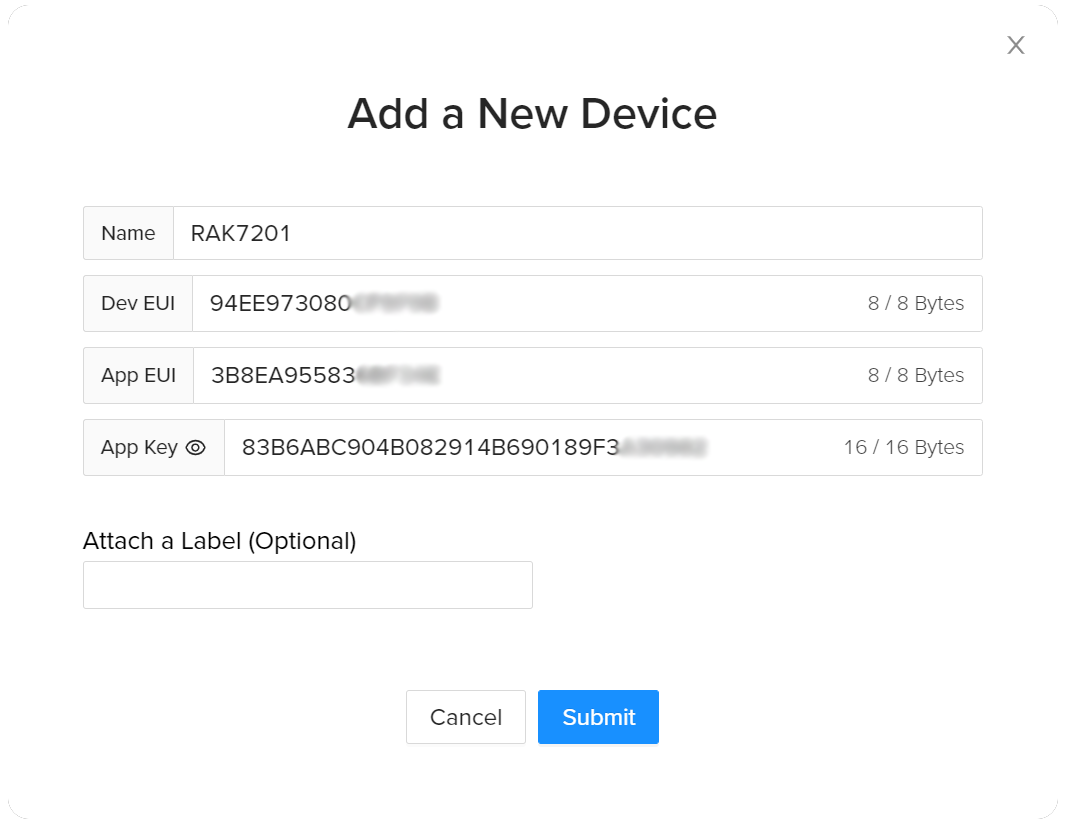This screenshot has width=1066, height=824.
Task: Click the Name label prefix
Action: (x=128, y=233)
